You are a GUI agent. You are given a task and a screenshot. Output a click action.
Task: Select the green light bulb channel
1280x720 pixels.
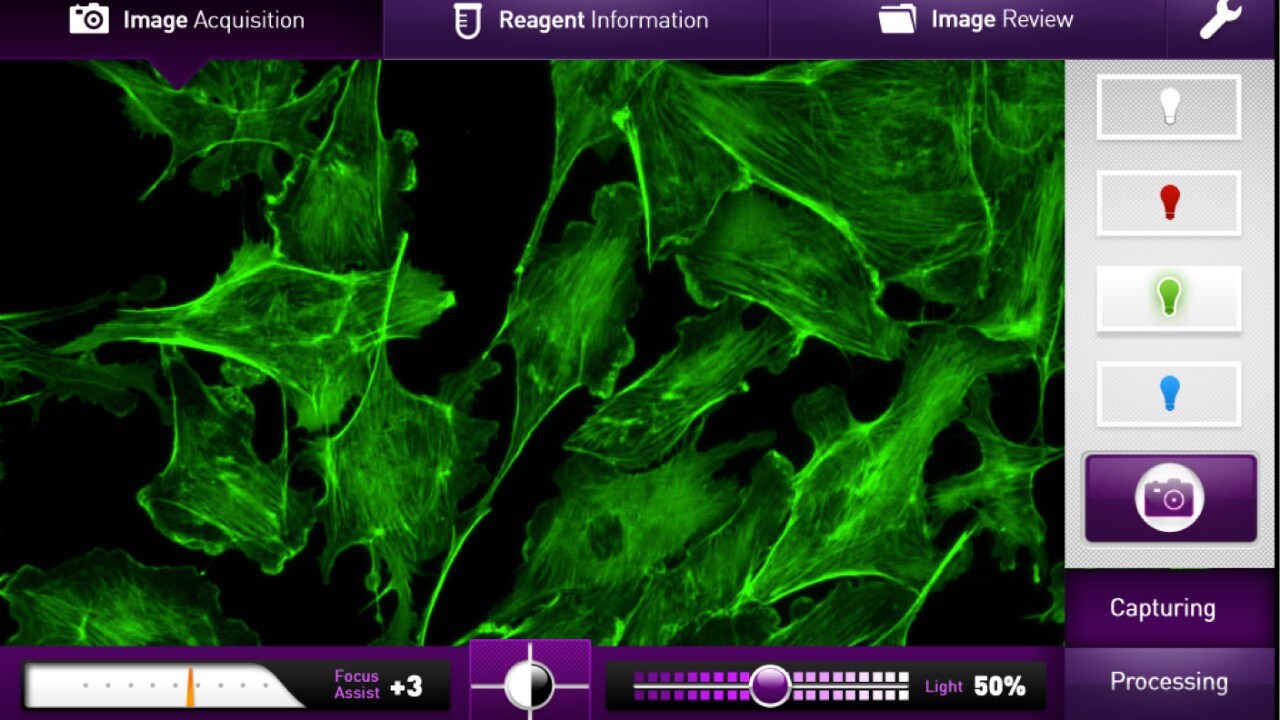1169,298
